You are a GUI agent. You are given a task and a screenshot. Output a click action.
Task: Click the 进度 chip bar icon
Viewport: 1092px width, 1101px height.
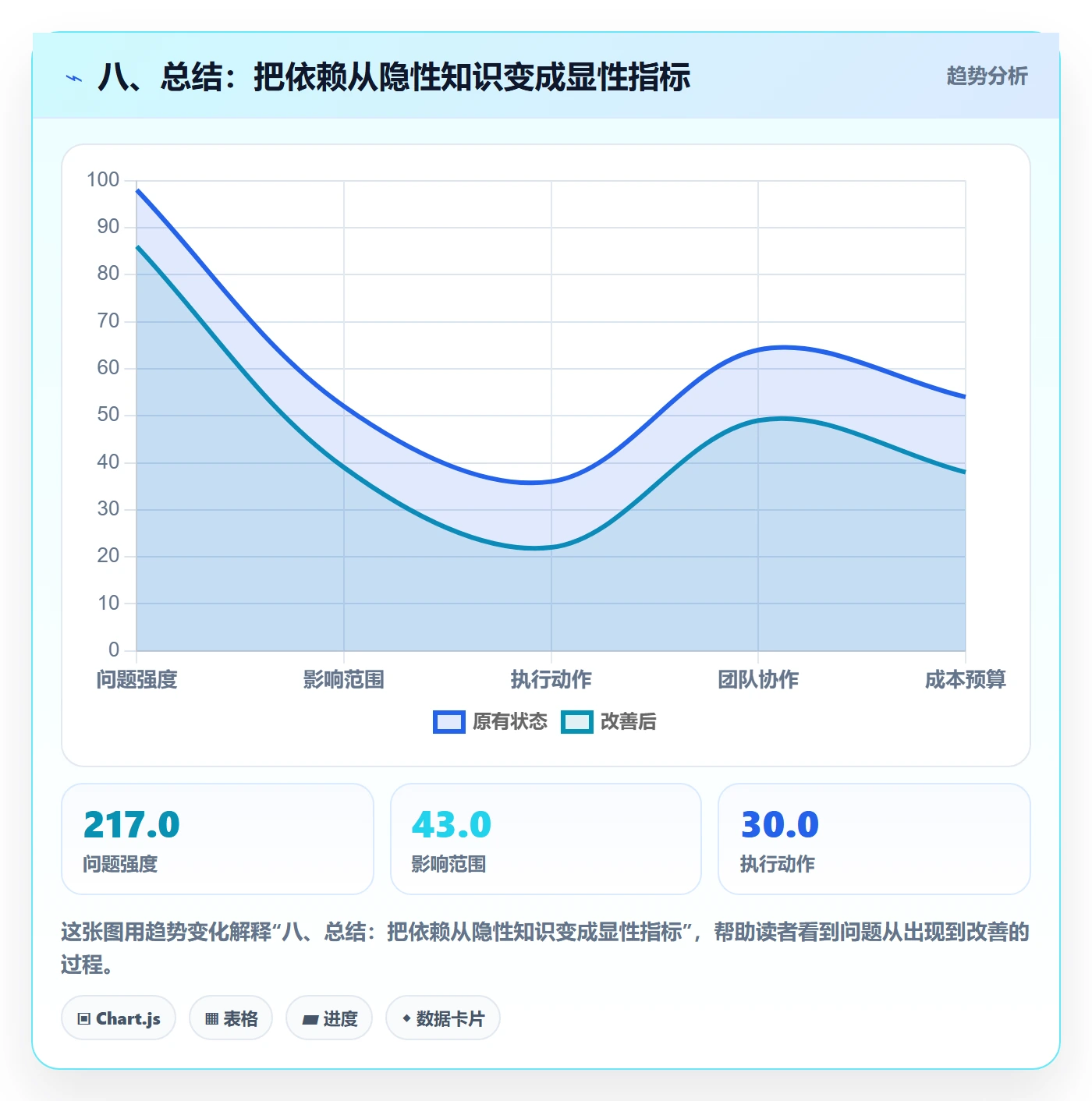(310, 1019)
